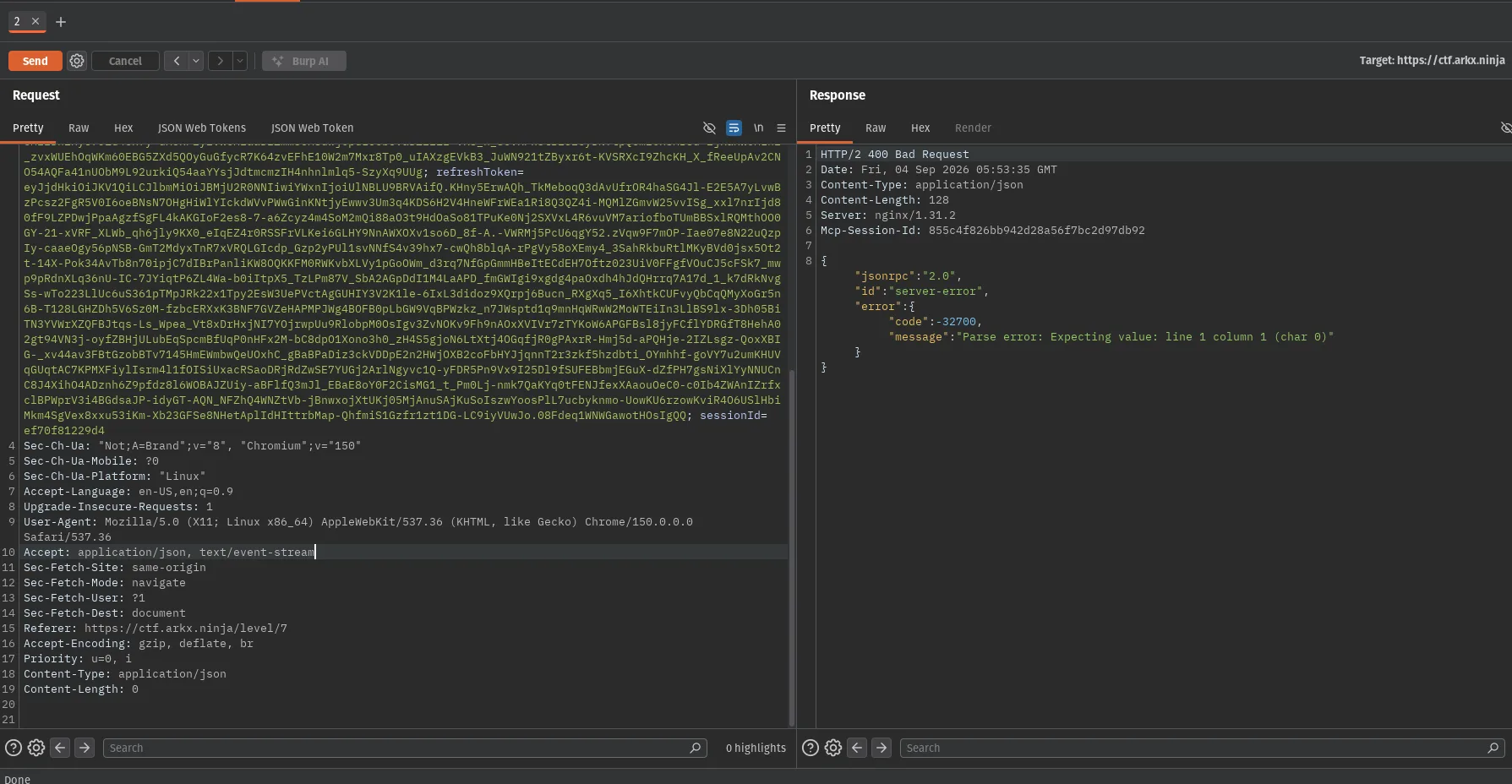Click request search magnifier icon

[x=696, y=748]
